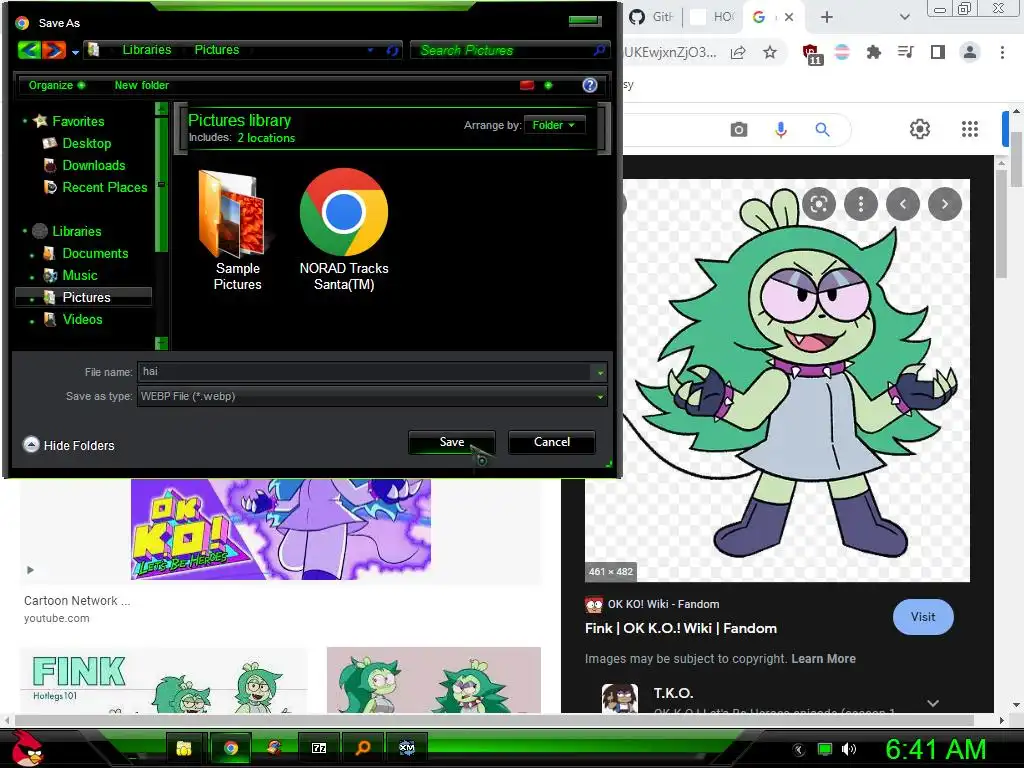1024x768 pixels.
Task: Click the Search Pictures field
Action: click(x=503, y=50)
